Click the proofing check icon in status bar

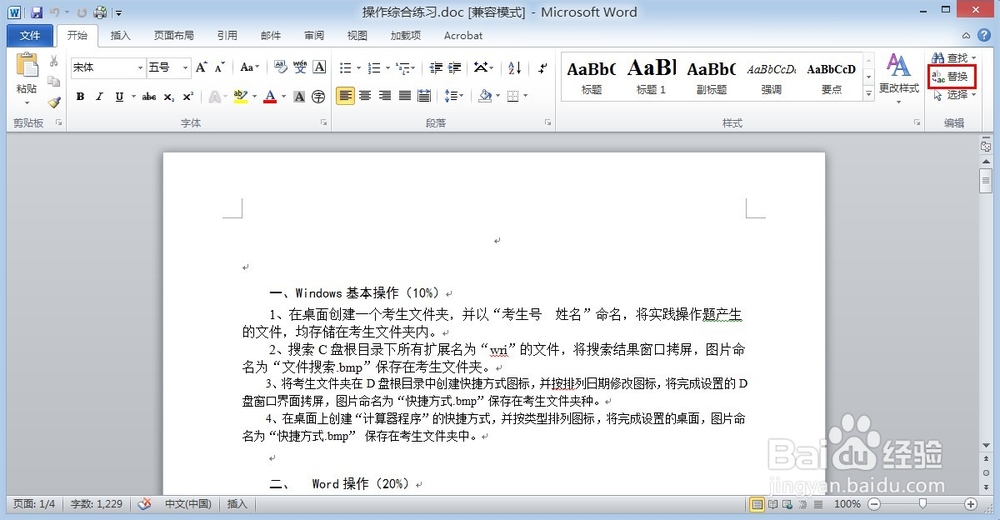pyautogui.click(x=145, y=504)
